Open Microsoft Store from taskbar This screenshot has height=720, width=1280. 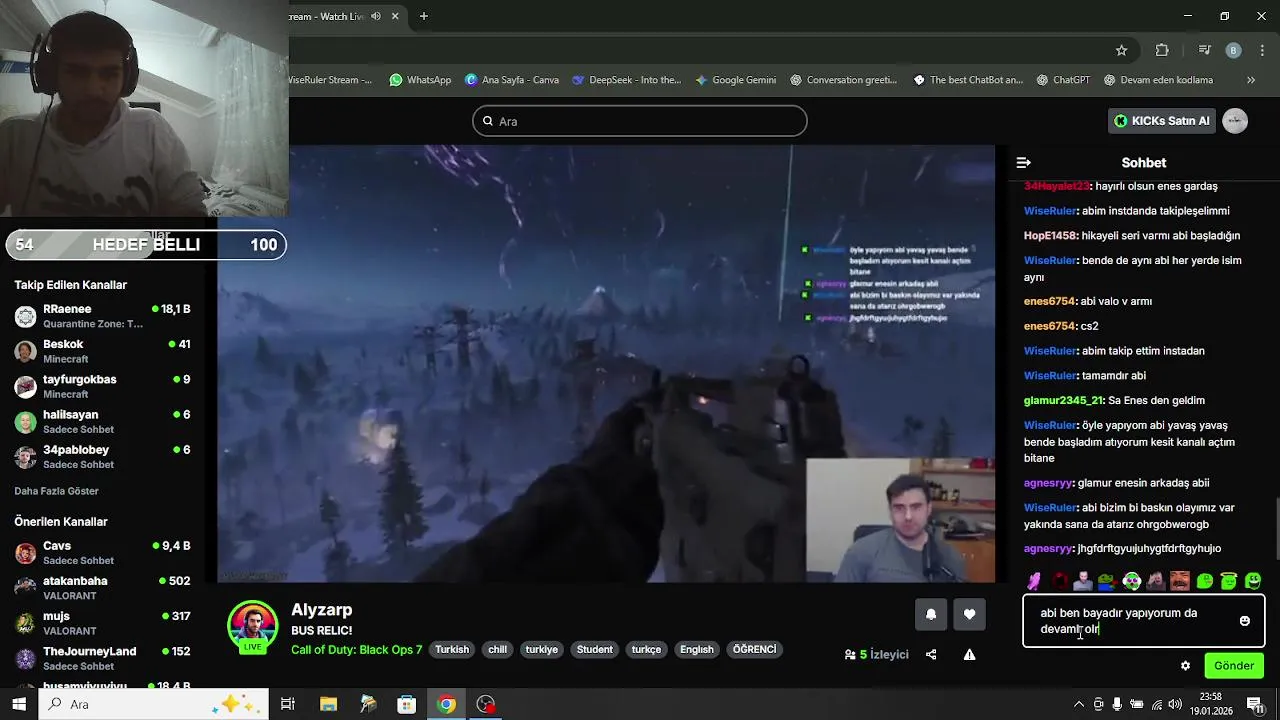407,704
